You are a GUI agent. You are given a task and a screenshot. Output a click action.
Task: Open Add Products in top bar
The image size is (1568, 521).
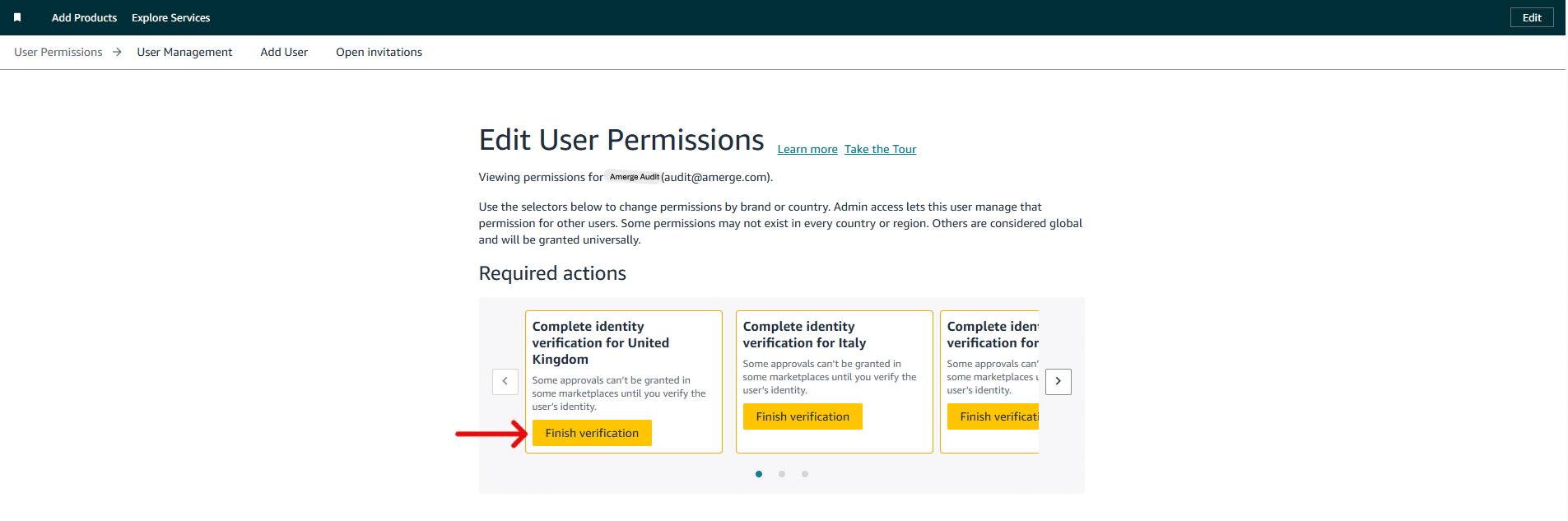84,17
